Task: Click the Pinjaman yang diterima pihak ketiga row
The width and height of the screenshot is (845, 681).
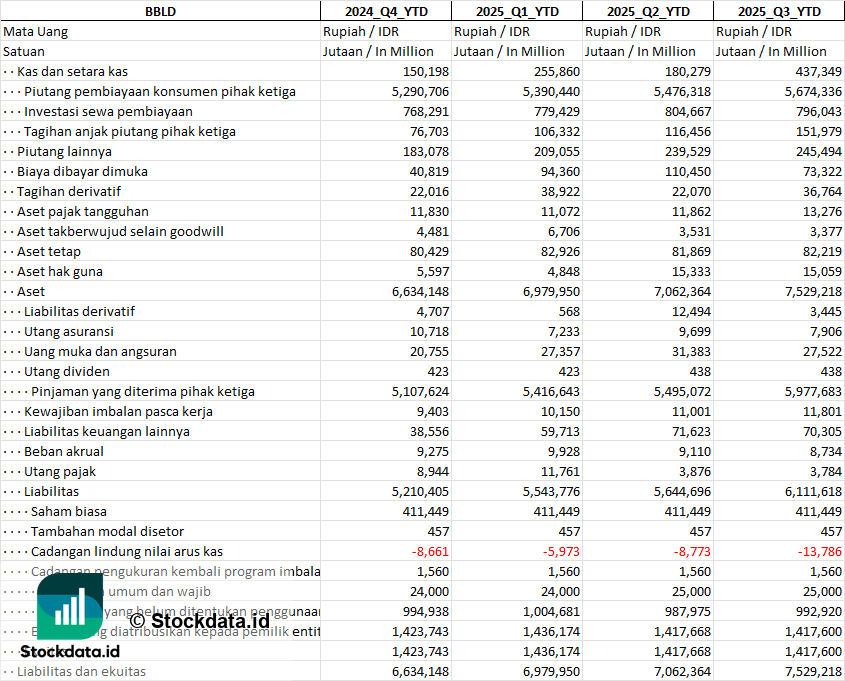Action: click(x=142, y=391)
